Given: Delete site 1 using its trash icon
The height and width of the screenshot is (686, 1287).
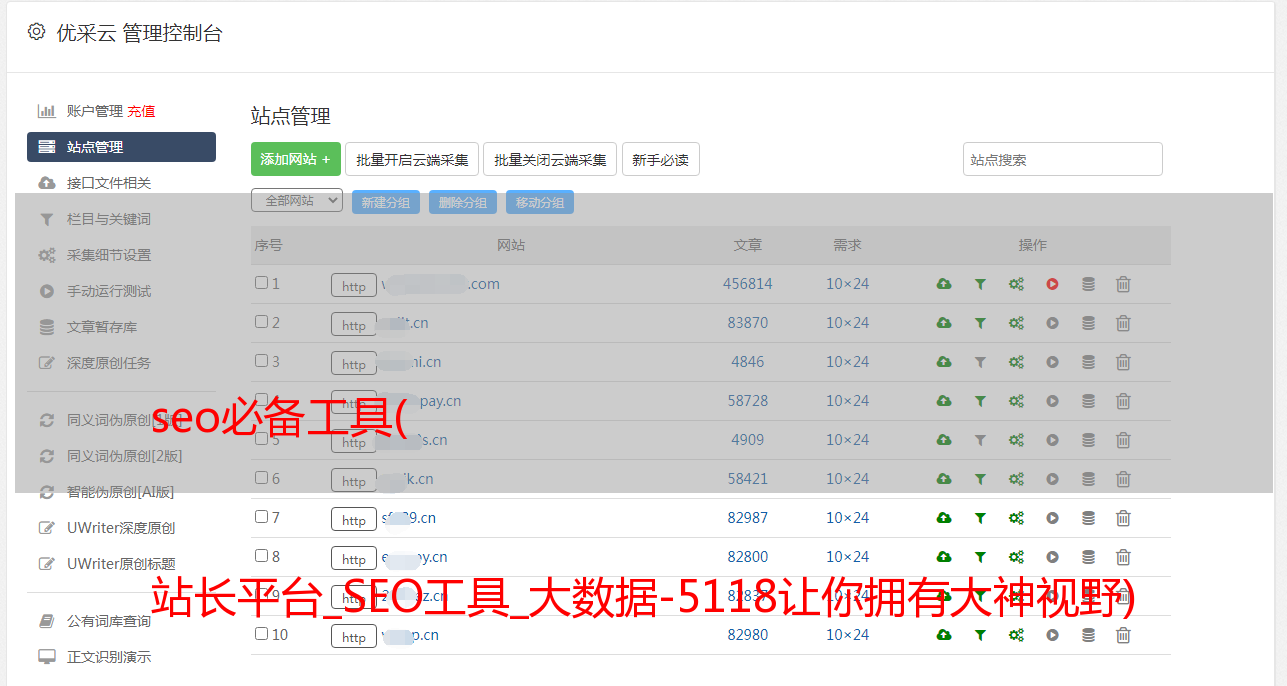Looking at the screenshot, I should pos(1123,284).
